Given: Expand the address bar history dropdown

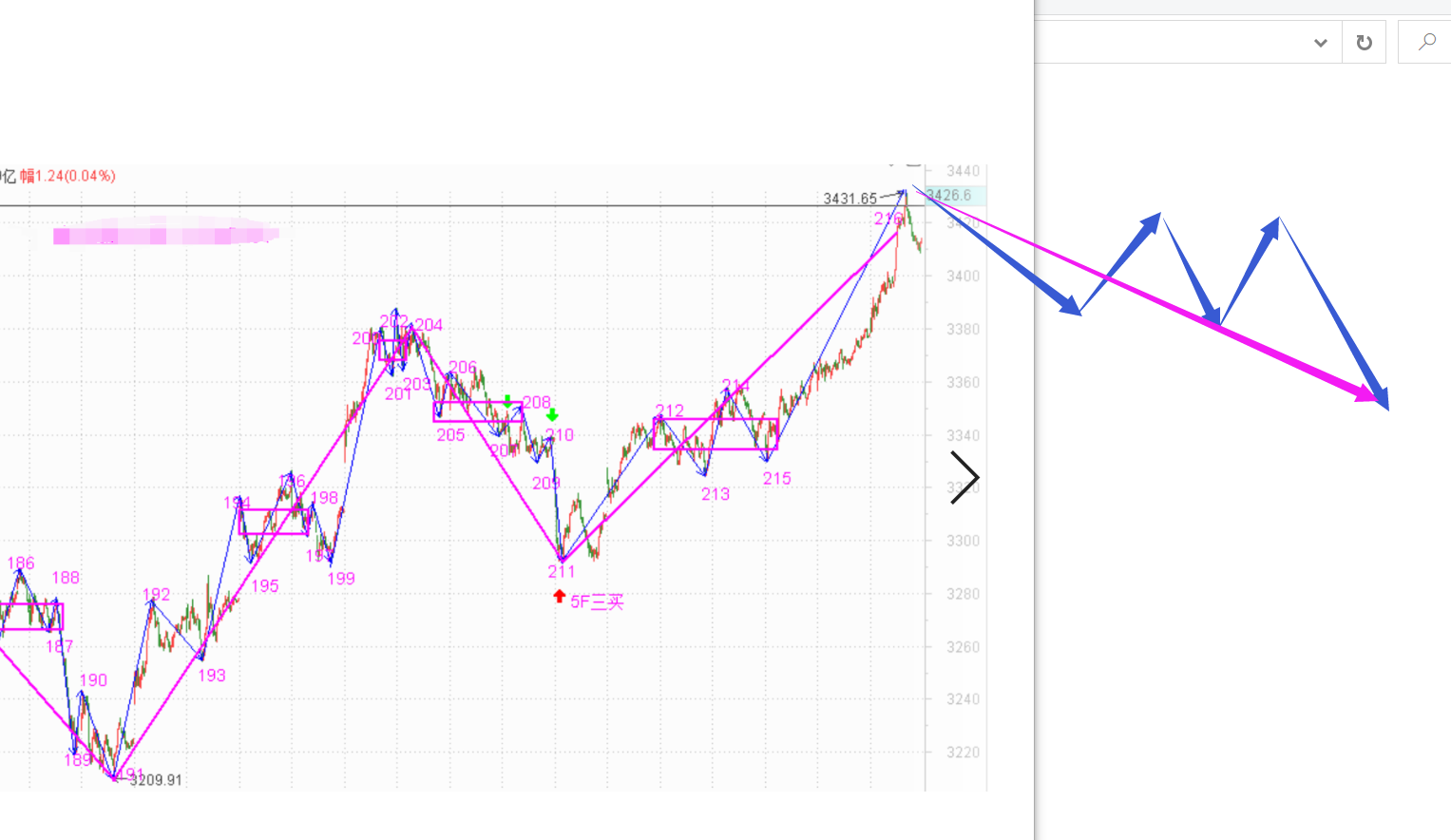Looking at the screenshot, I should click(1320, 43).
